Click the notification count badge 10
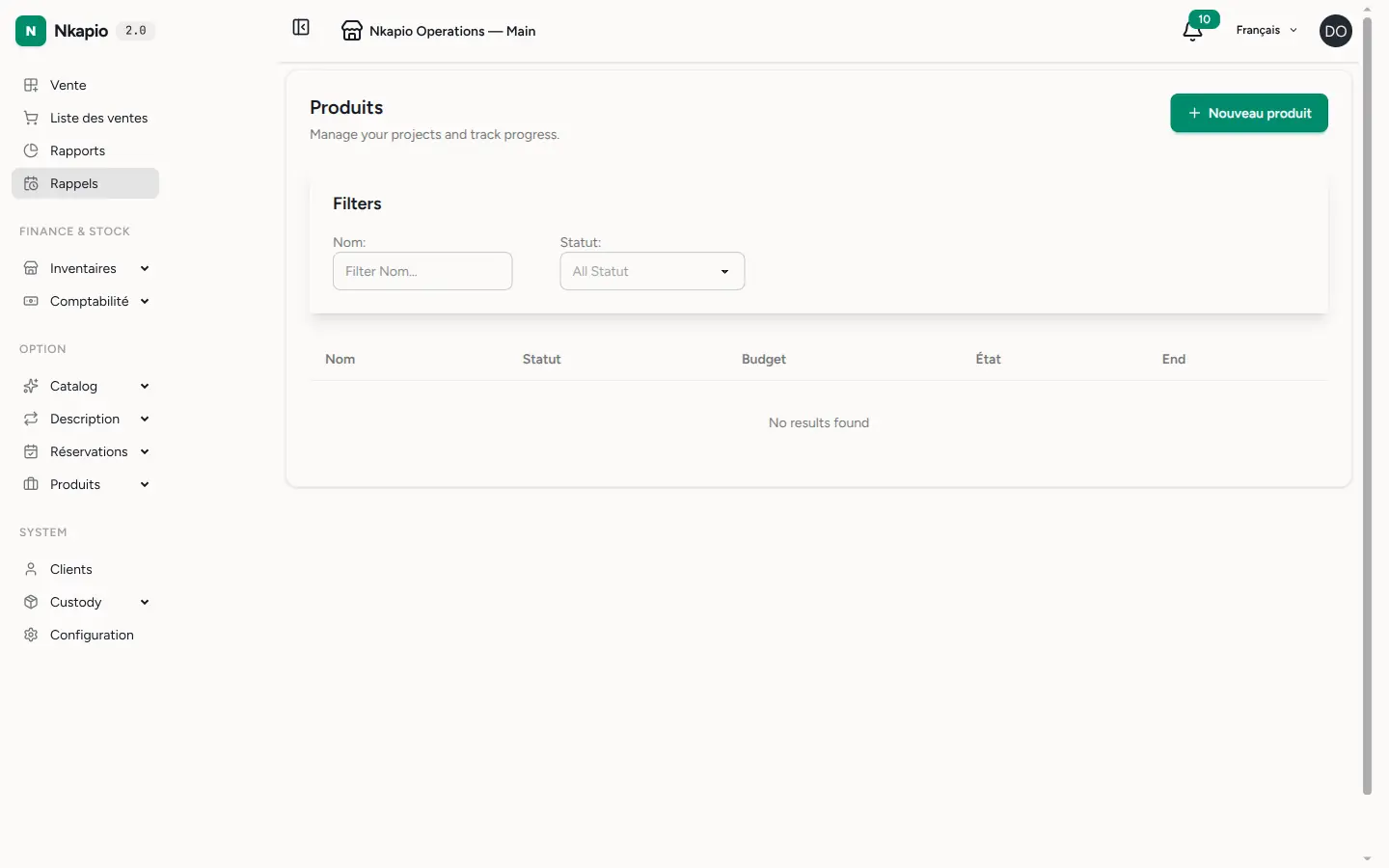Screen dimensions: 1389x868 (1204, 19)
